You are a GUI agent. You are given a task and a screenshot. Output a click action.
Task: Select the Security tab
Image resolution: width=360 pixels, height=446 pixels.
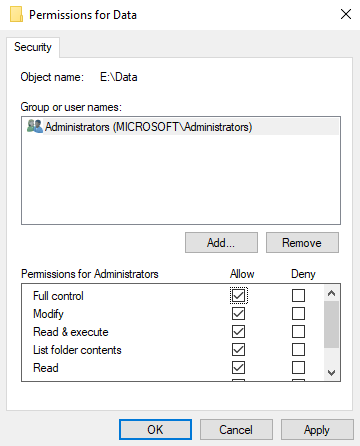click(x=33, y=47)
